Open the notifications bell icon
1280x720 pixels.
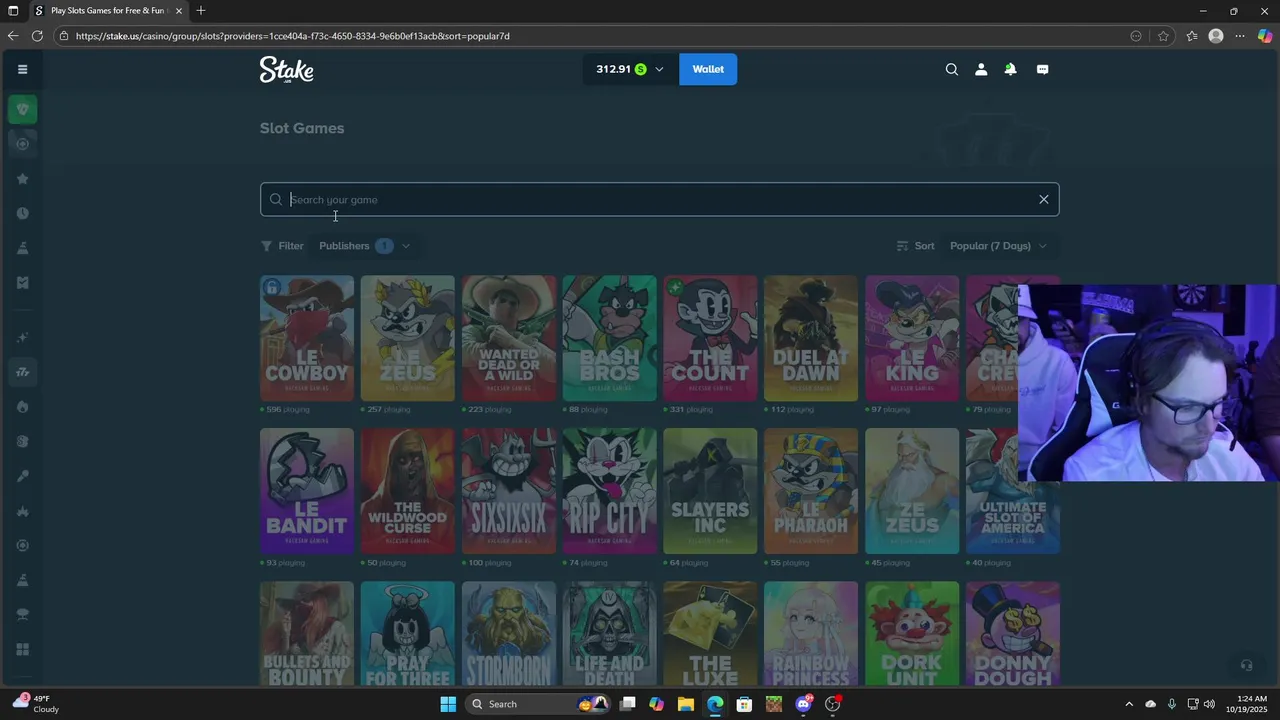pos(1010,69)
